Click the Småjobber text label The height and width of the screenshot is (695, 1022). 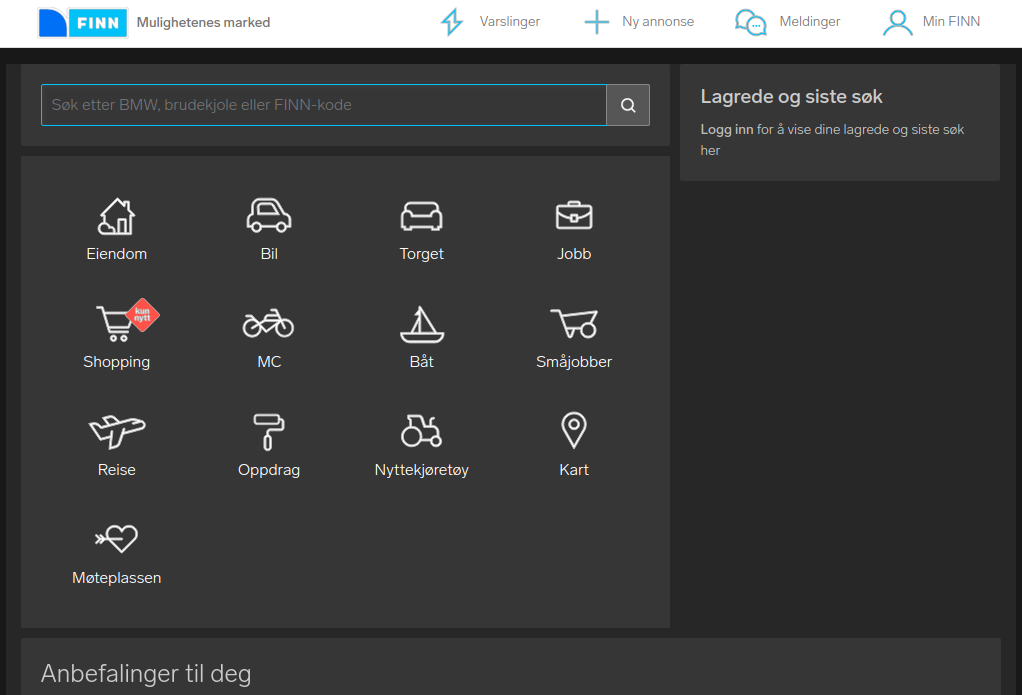click(574, 362)
